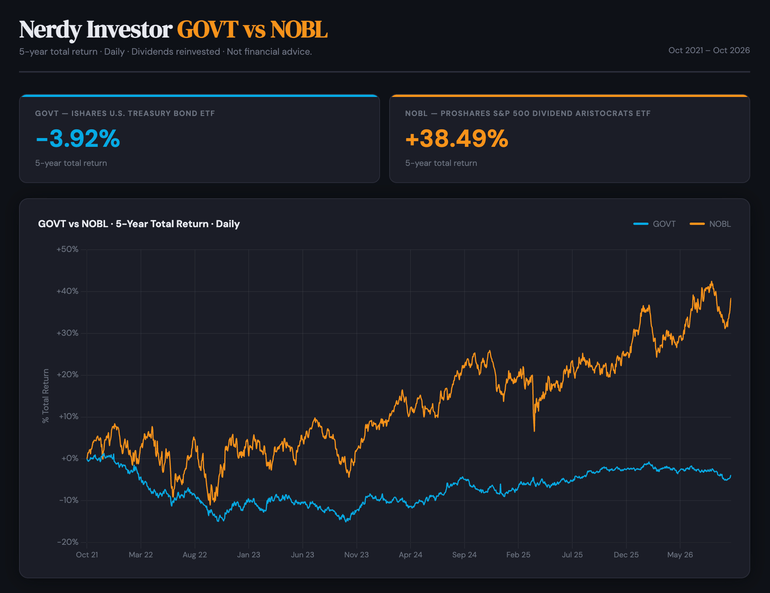This screenshot has height=593, width=770.
Task: Toggle the GOVT series in the chart legend
Action: (x=654, y=224)
